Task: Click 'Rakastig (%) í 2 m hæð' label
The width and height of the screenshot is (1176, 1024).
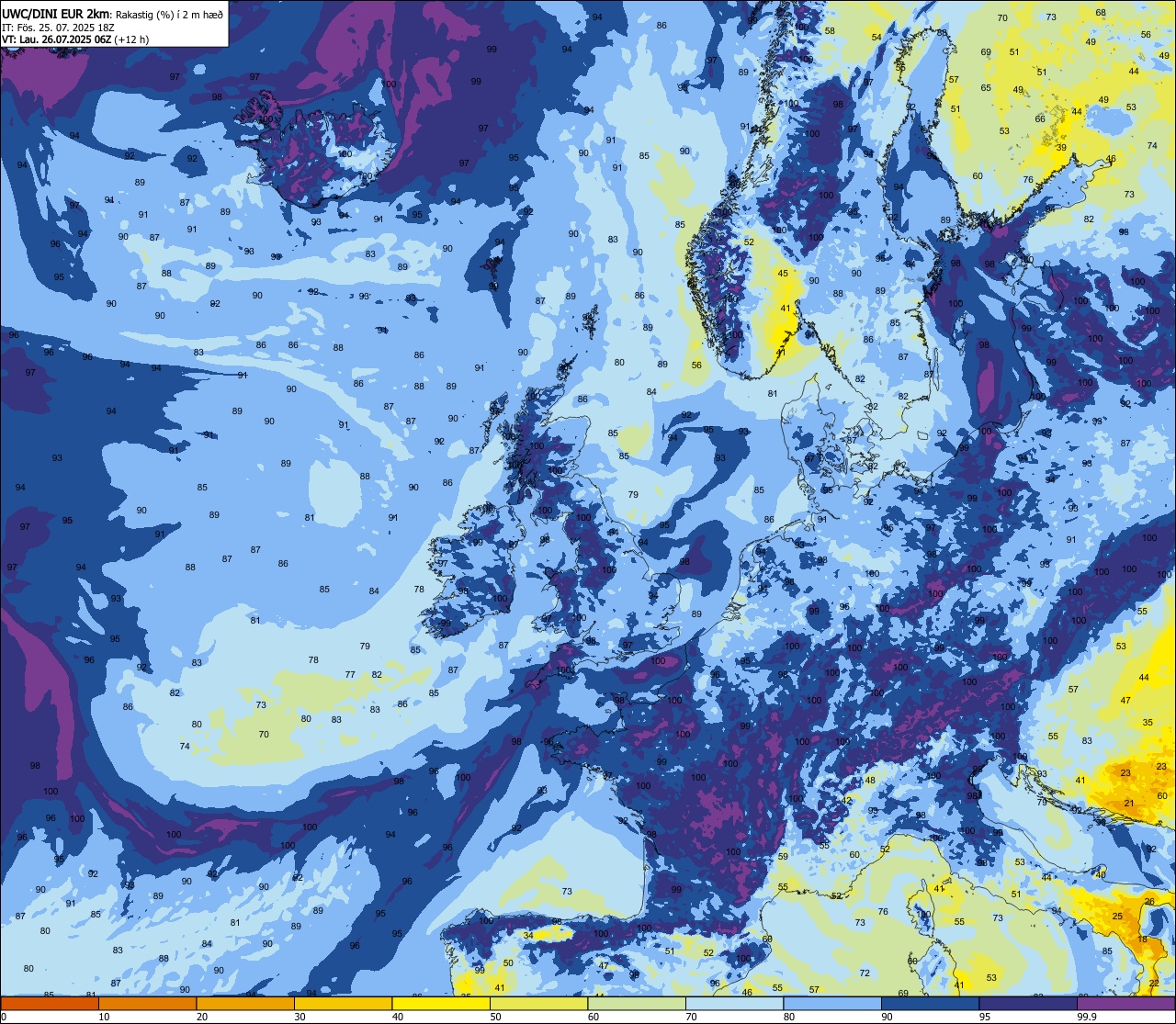Action: 169,14
